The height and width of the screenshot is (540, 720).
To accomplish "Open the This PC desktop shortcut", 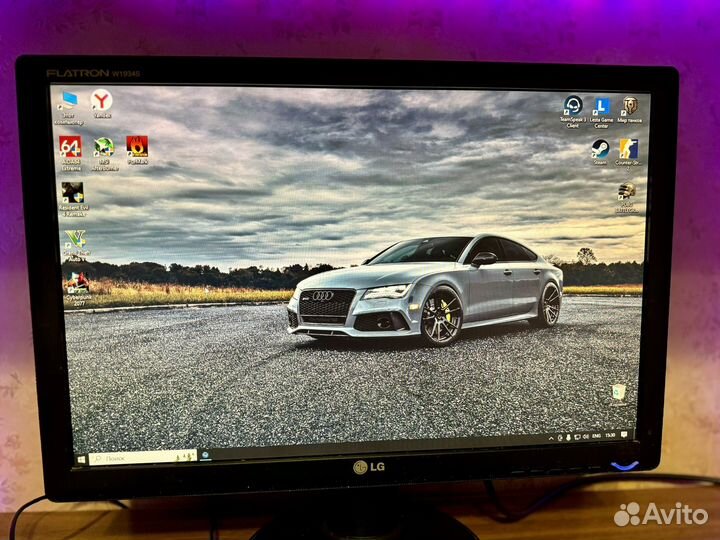I will click(69, 107).
